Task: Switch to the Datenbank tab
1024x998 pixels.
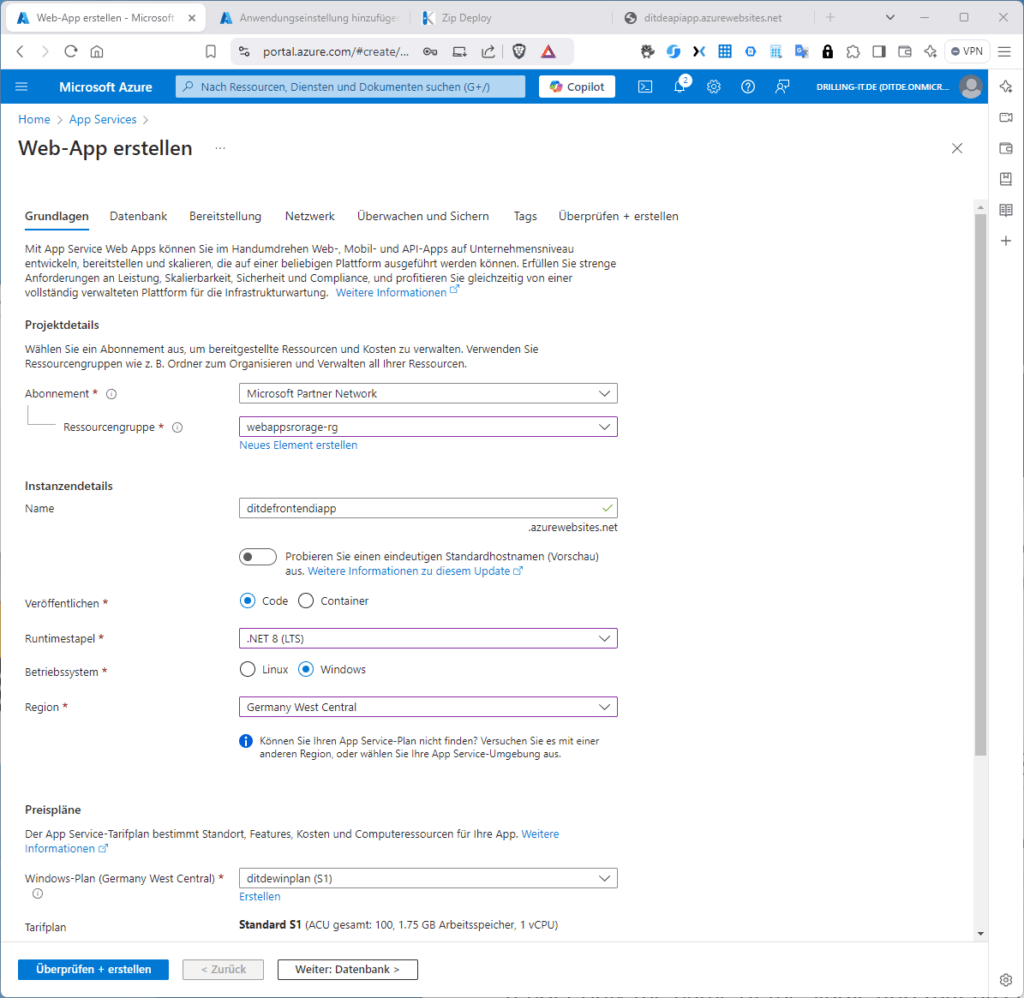Action: (138, 216)
